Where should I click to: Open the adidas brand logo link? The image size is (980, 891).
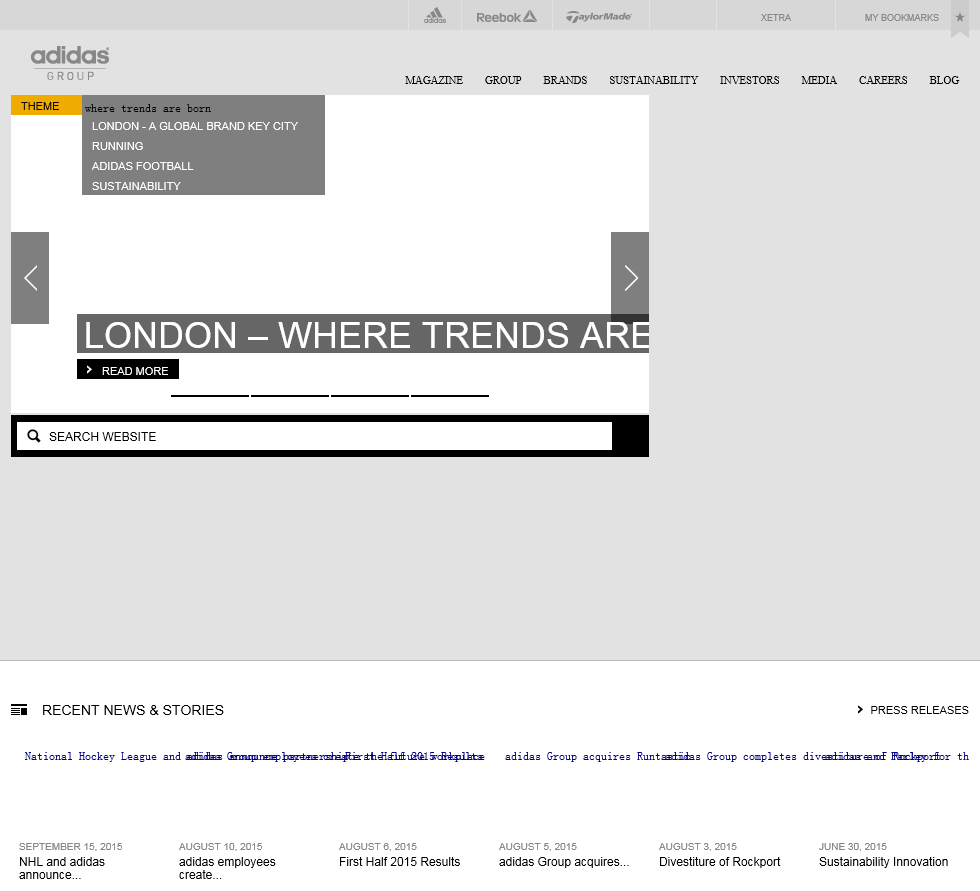pyautogui.click(x=435, y=16)
